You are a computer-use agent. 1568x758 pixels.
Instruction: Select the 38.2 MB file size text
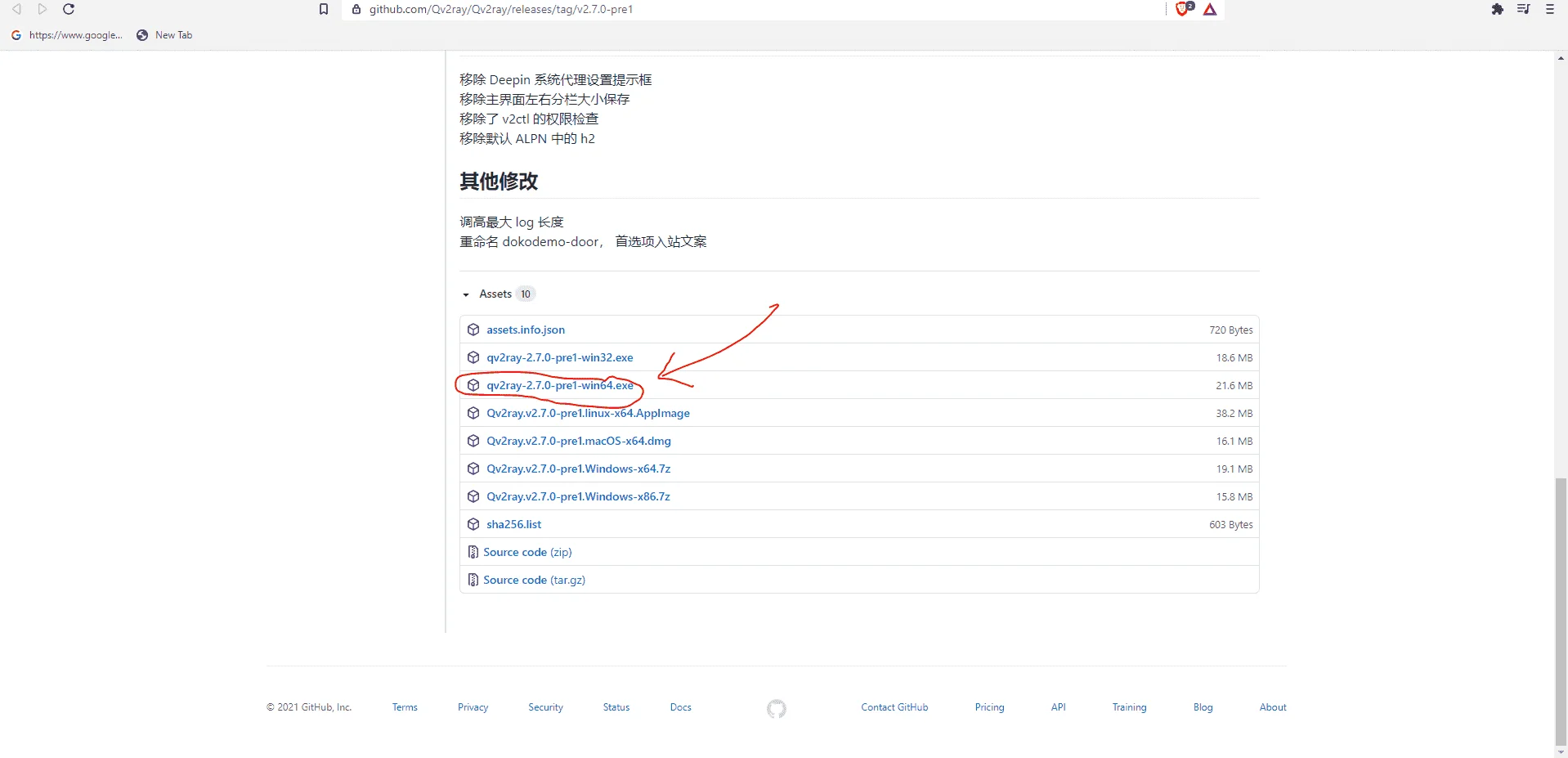[x=1234, y=413]
